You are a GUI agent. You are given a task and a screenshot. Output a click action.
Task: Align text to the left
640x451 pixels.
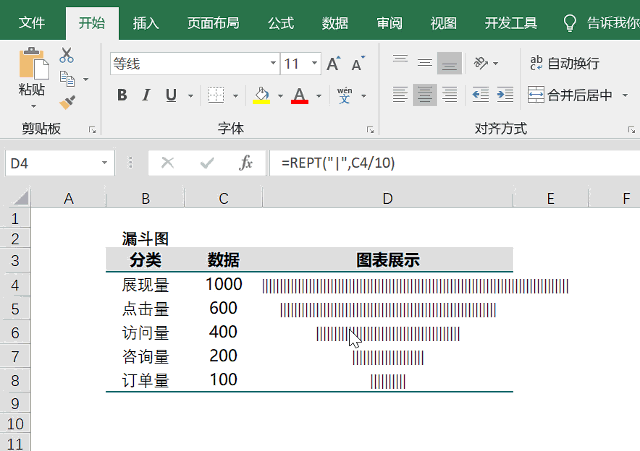click(x=400, y=95)
